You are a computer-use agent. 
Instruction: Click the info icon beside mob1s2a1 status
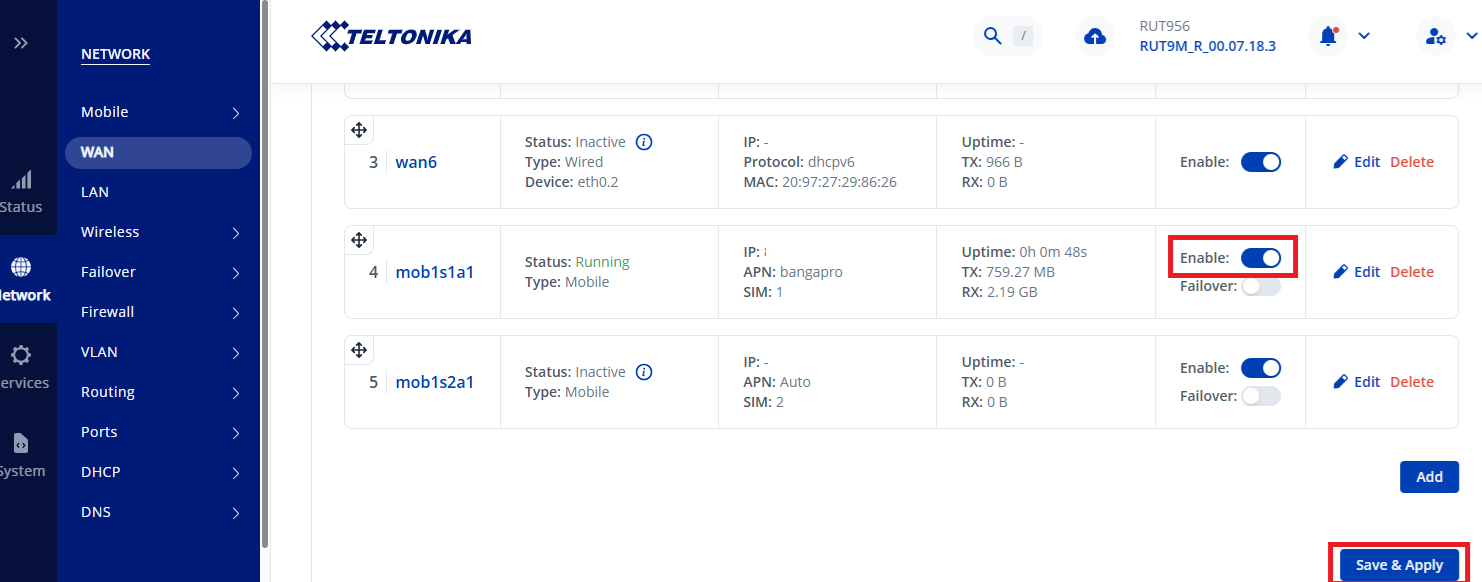coord(644,372)
